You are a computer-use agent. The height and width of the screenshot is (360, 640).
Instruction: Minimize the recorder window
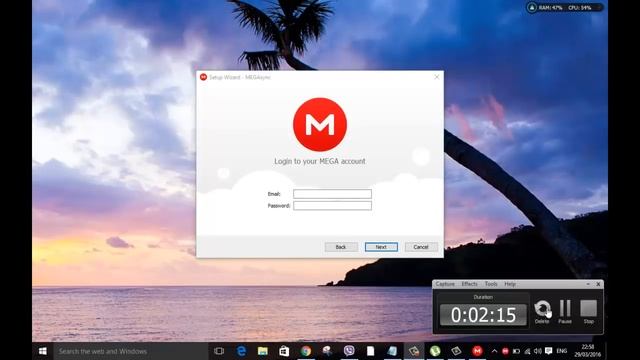(588, 284)
